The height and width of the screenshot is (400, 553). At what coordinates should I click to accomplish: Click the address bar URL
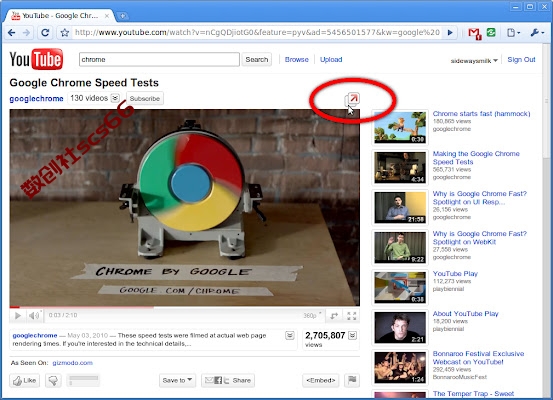(x=257, y=33)
